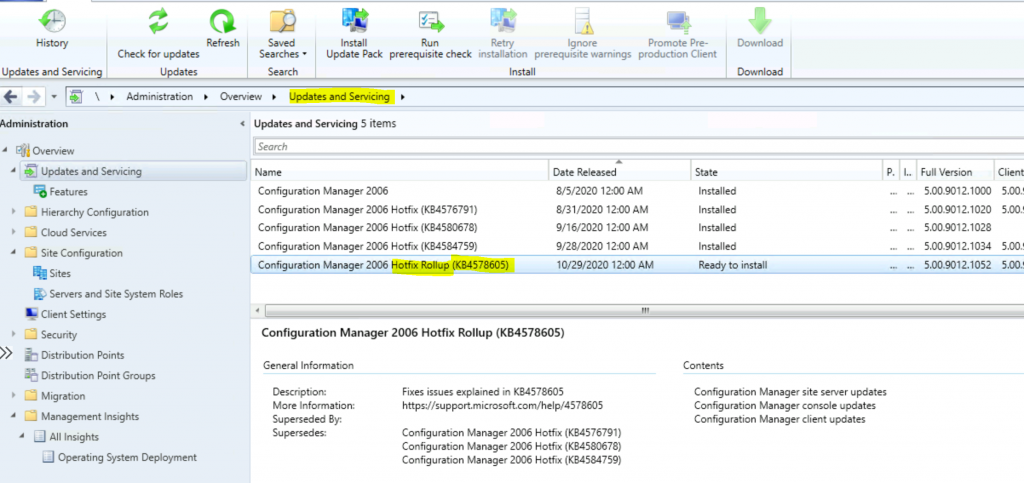Click Retry installation icon
Viewport: 1024px width, 483px height.
(x=503, y=22)
